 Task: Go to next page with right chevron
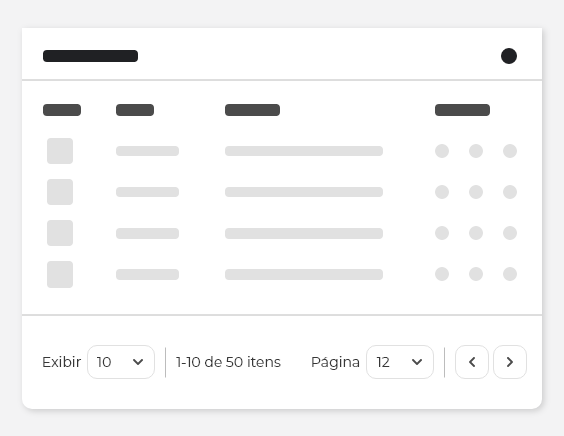coord(510,362)
